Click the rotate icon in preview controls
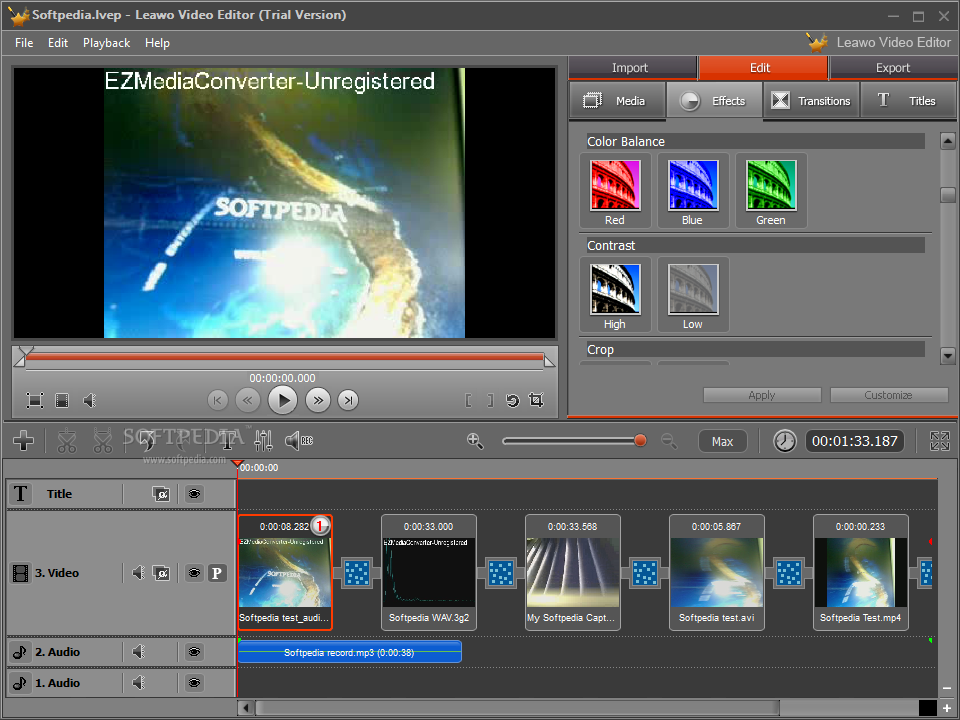The width and height of the screenshot is (960, 720). 512,400
